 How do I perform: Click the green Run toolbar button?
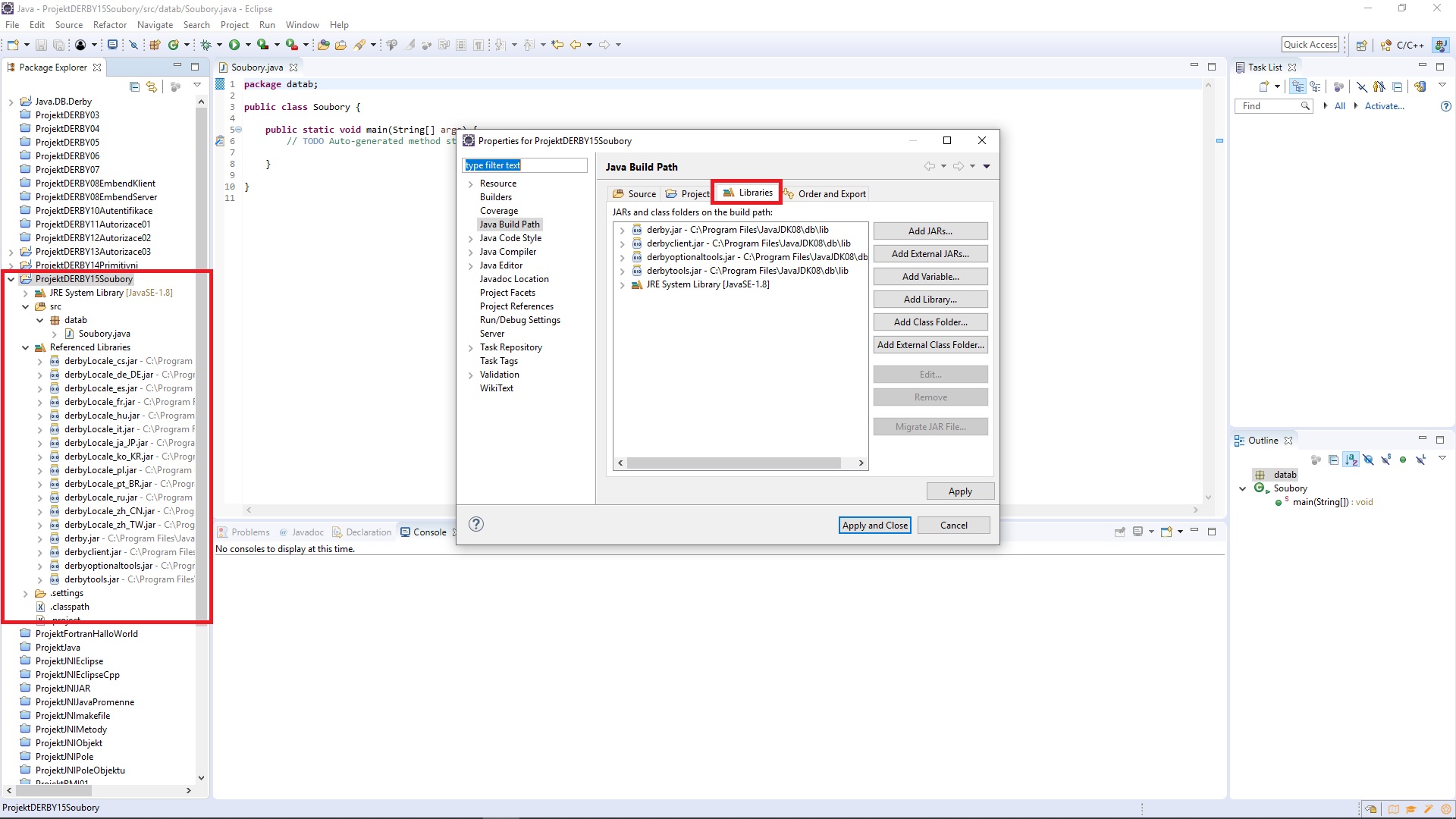234,45
